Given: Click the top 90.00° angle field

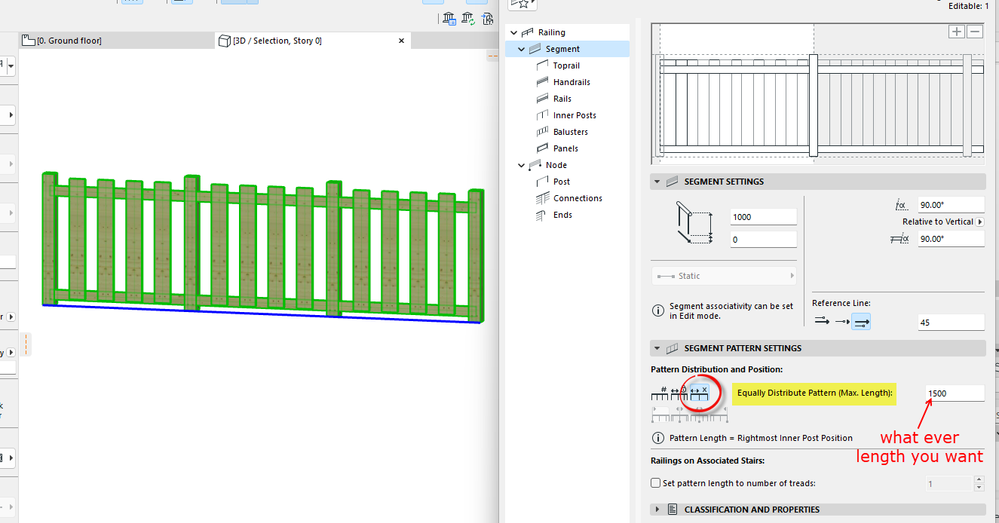Looking at the screenshot, I should (951, 204).
